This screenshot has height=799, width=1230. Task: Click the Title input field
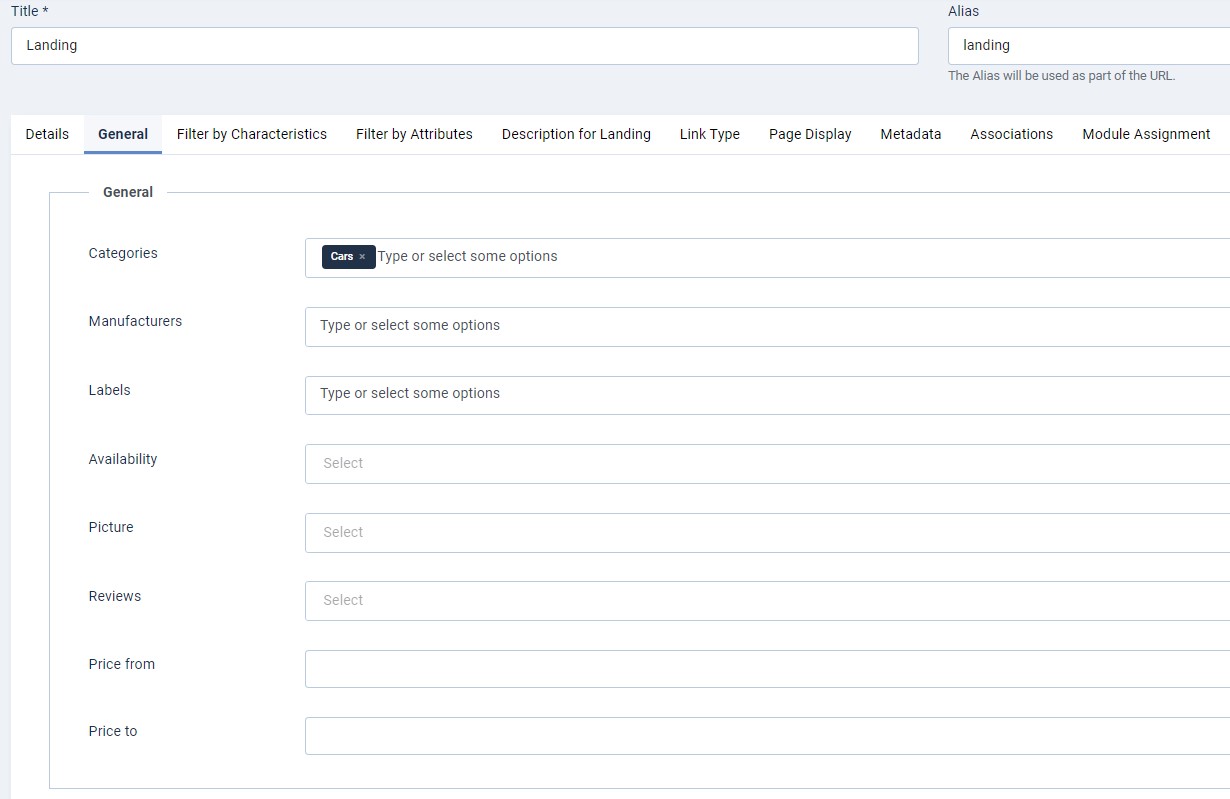coord(465,46)
